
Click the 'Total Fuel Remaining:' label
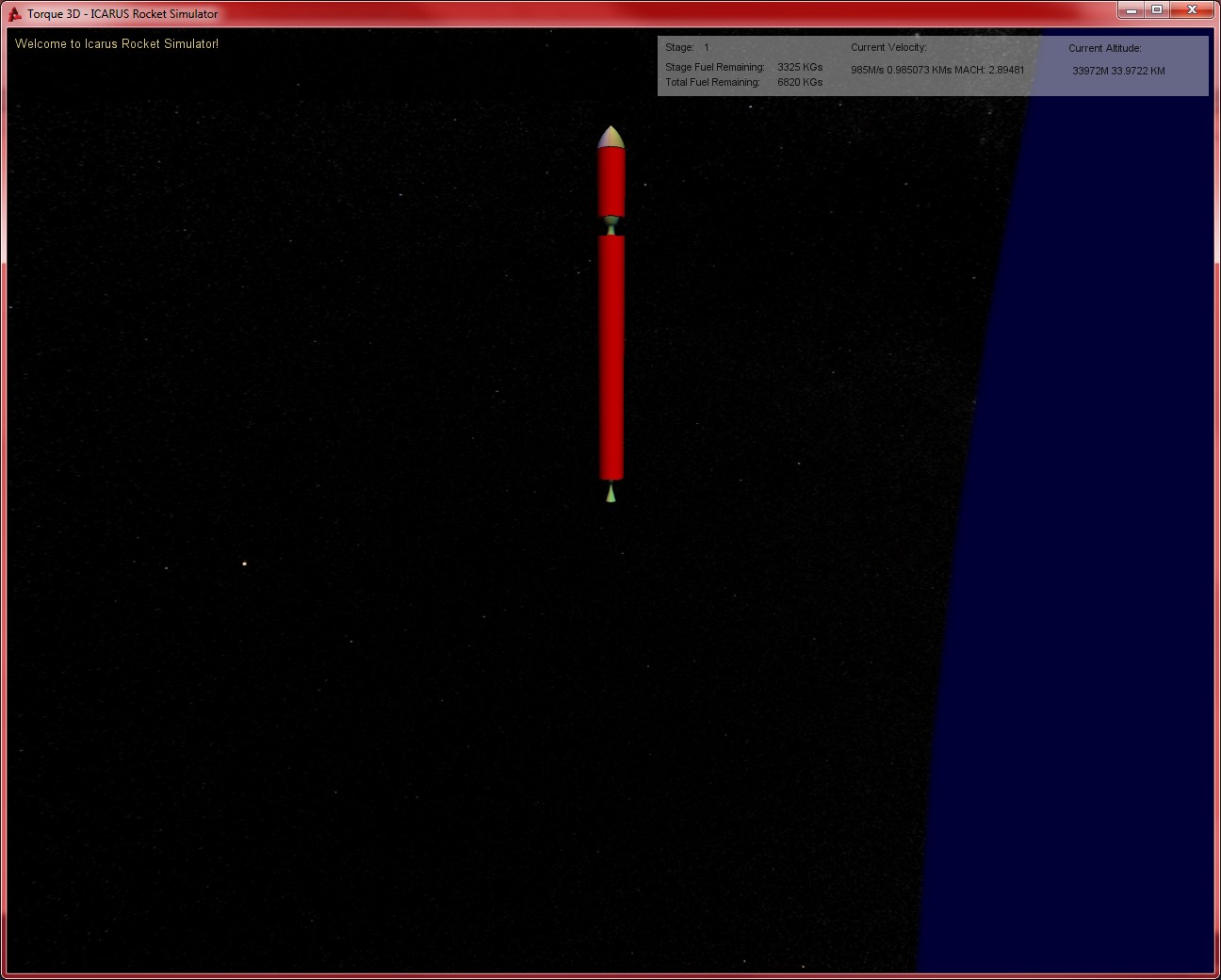coord(712,82)
